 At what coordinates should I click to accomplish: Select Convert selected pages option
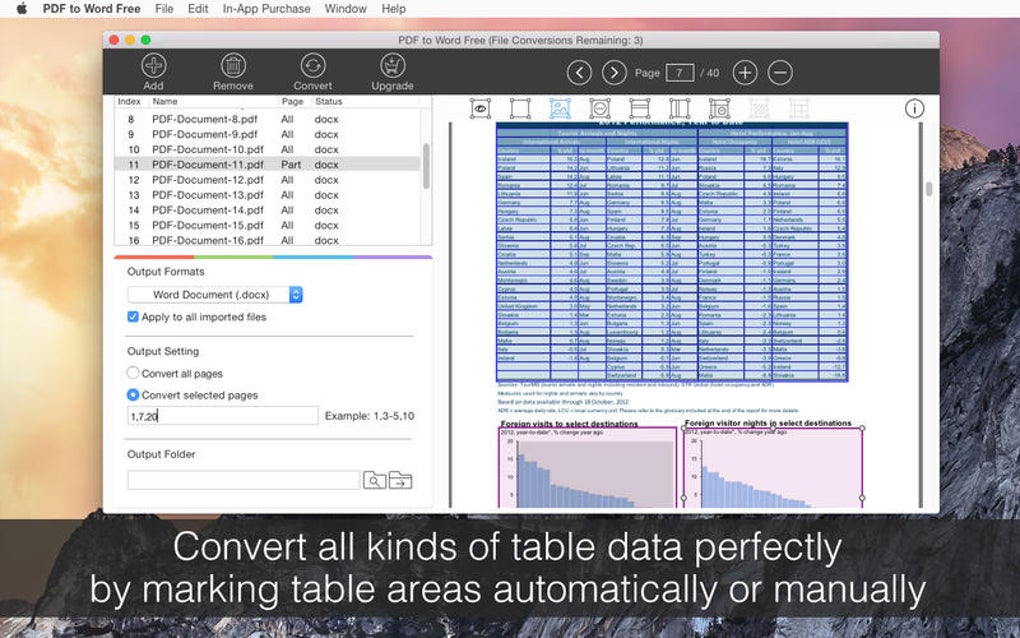pyautogui.click(x=133, y=395)
